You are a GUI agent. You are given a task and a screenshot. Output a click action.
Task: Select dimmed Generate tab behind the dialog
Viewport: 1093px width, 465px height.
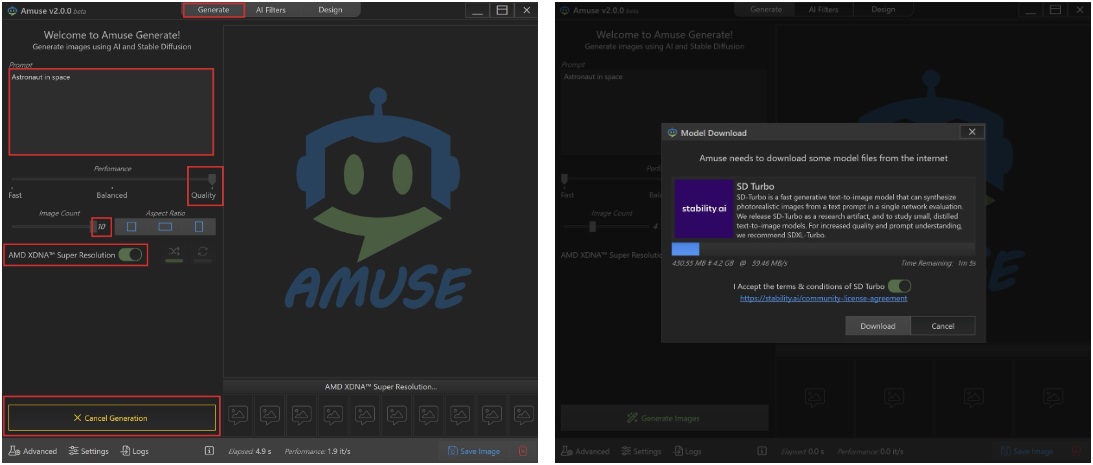pyautogui.click(x=766, y=10)
